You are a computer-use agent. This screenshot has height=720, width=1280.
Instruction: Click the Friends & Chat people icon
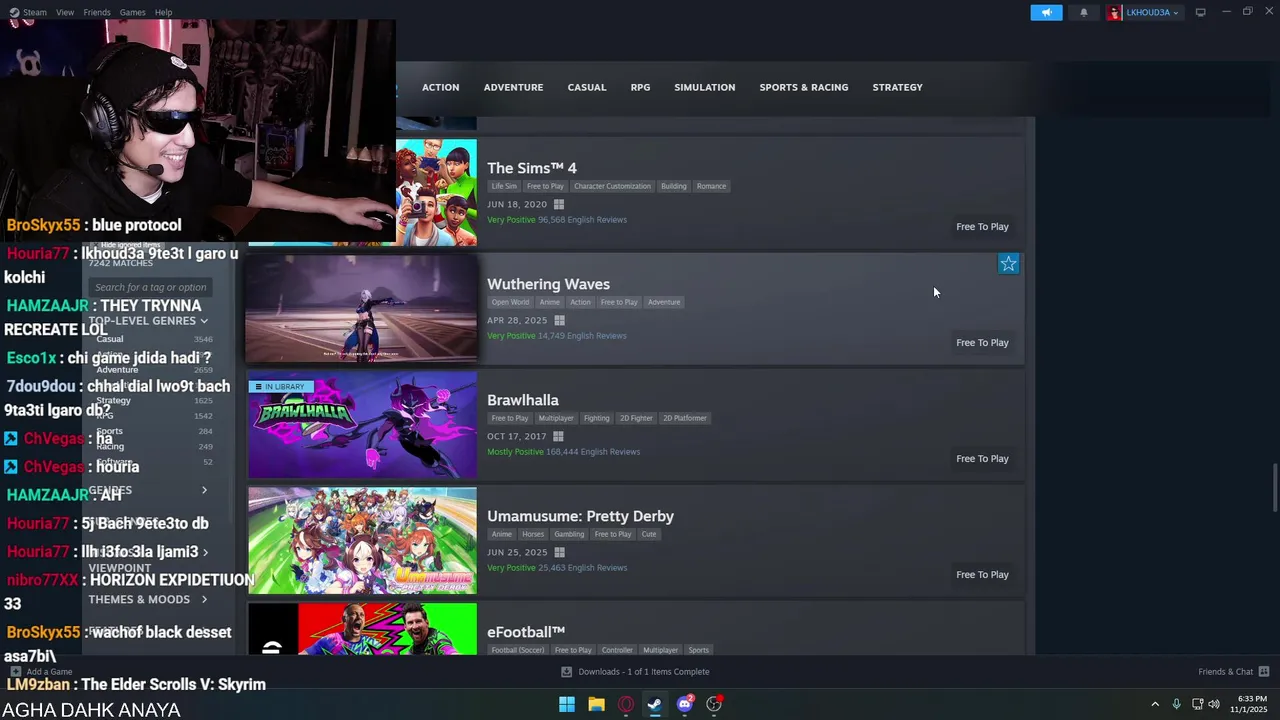pyautogui.click(x=1264, y=672)
